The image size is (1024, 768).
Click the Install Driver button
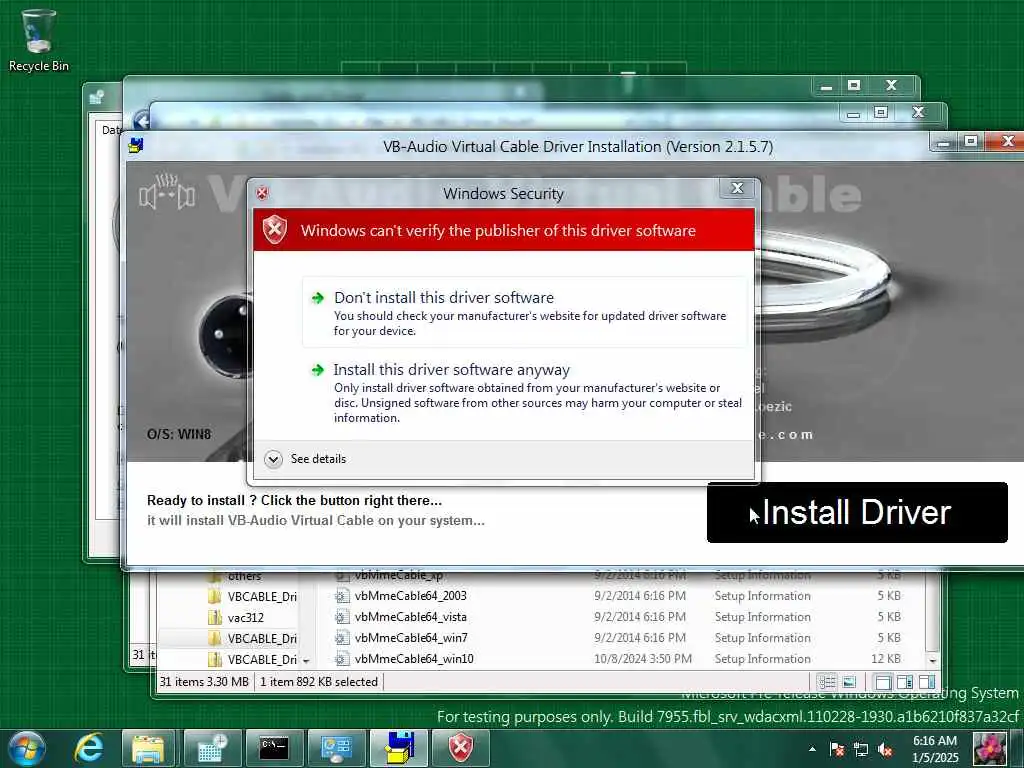point(857,513)
